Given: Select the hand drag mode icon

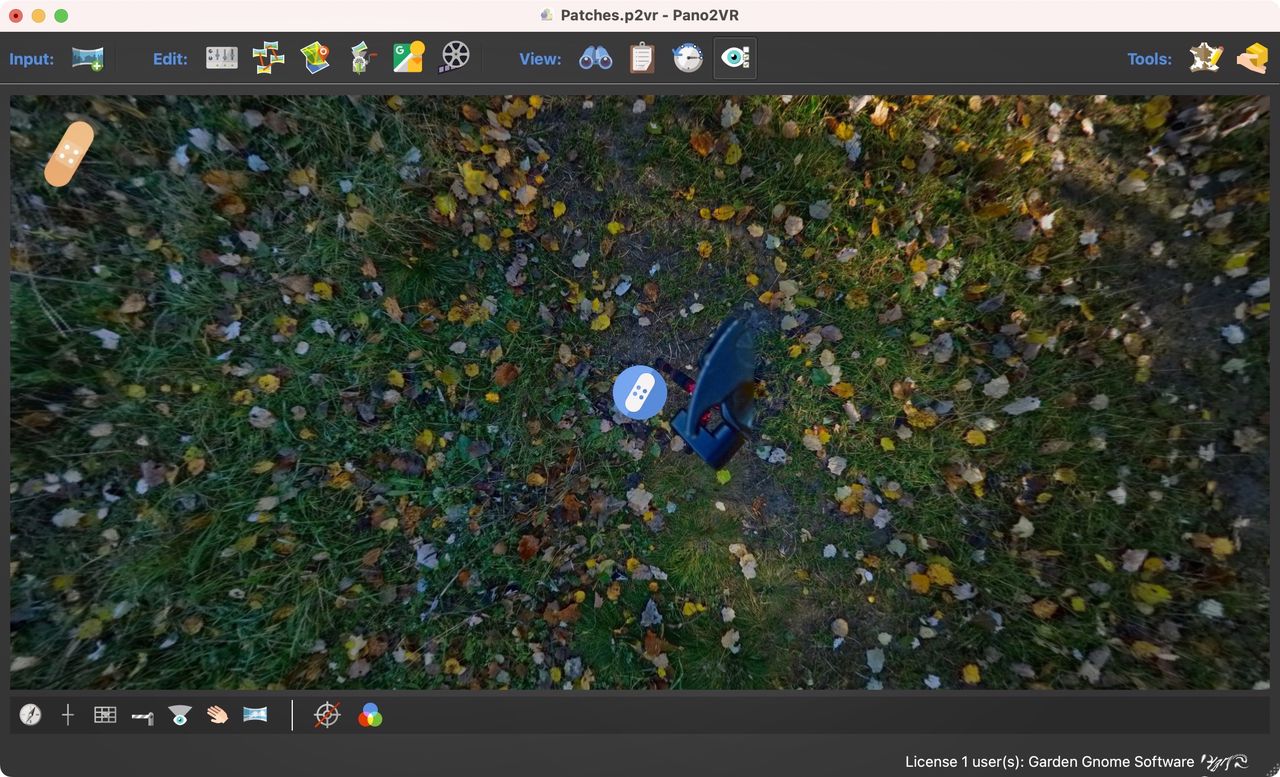Looking at the screenshot, I should [217, 715].
